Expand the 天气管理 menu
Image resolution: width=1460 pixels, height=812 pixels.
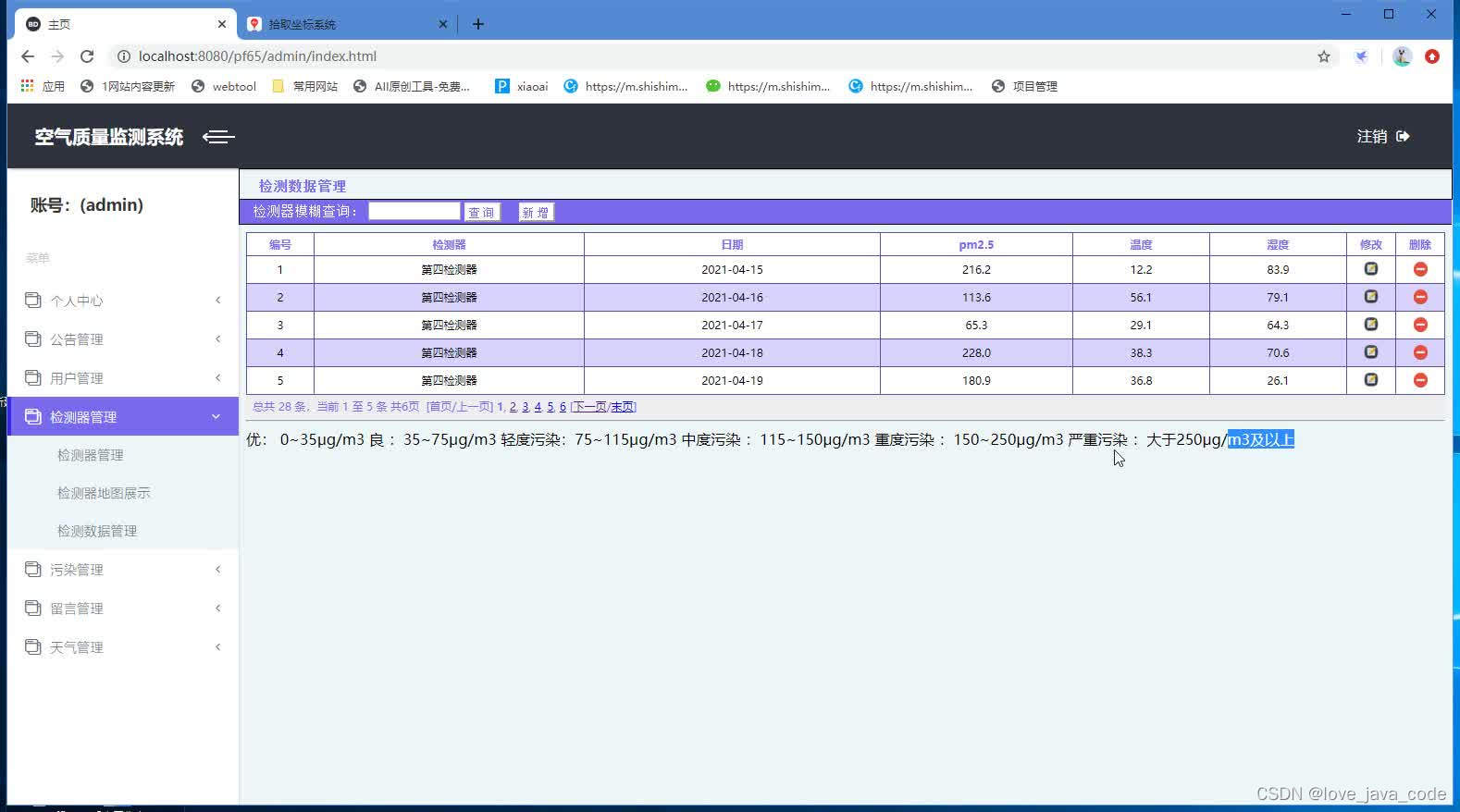(x=123, y=647)
